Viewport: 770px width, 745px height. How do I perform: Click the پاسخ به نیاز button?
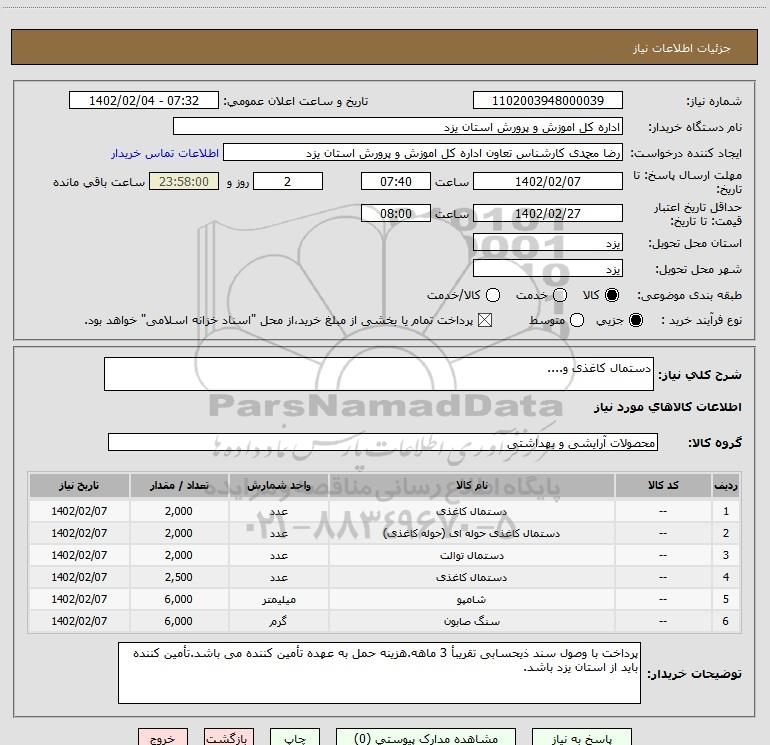[x=581, y=737]
